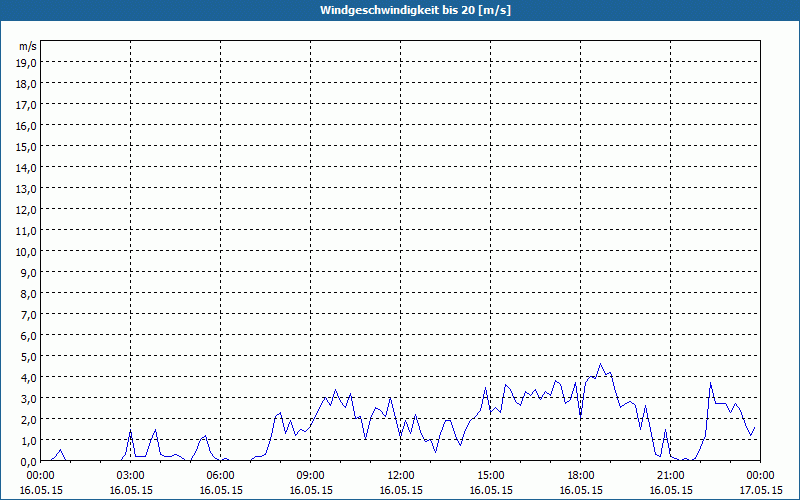800x500 pixels.
Task: Choose the '15:00' x-axis time label
Action: coord(491,476)
